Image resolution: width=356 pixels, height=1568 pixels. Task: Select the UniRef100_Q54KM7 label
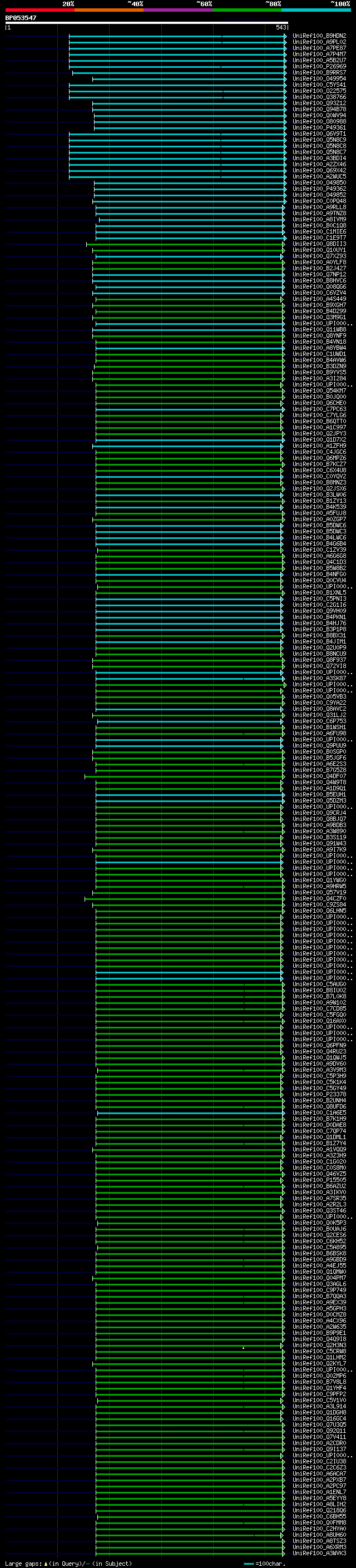pos(319,391)
